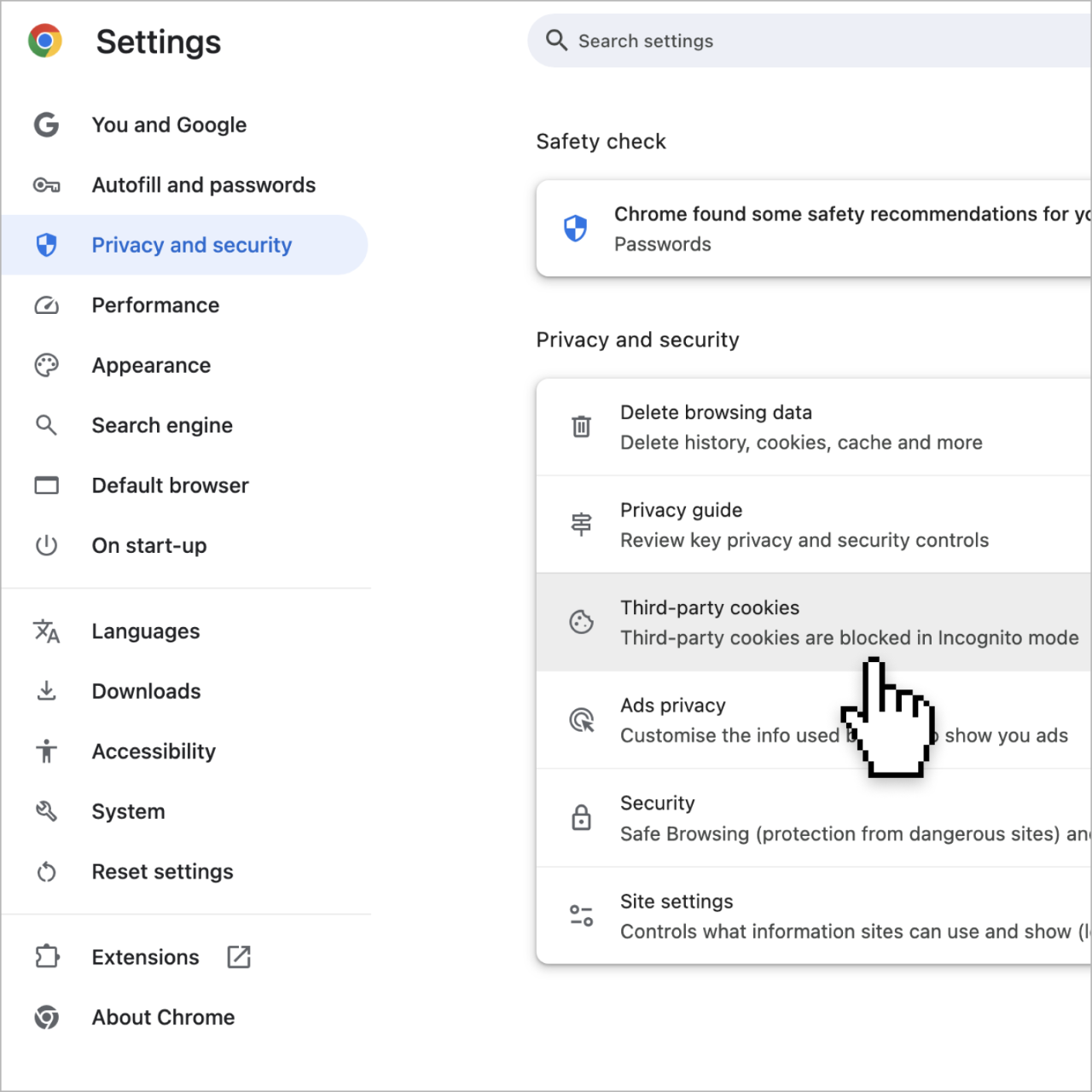Click the Privacy and security section heading
Viewport: 1092px width, 1092px height.
pyautogui.click(x=637, y=340)
